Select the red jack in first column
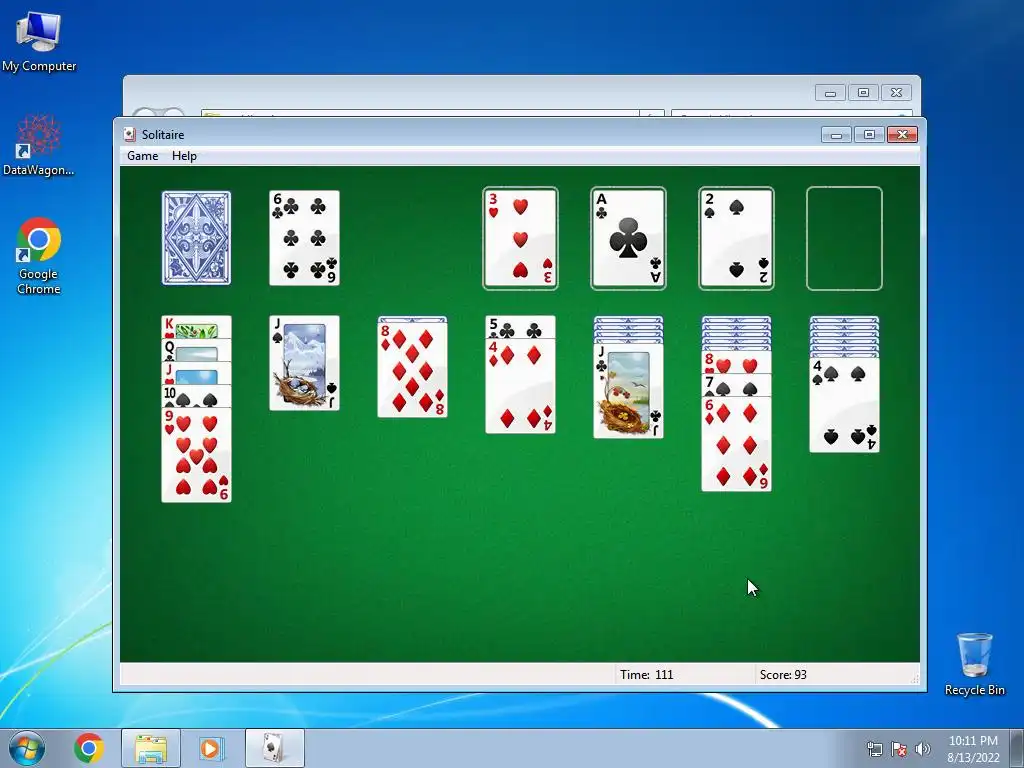Image resolution: width=1024 pixels, height=768 pixels. tap(196, 373)
